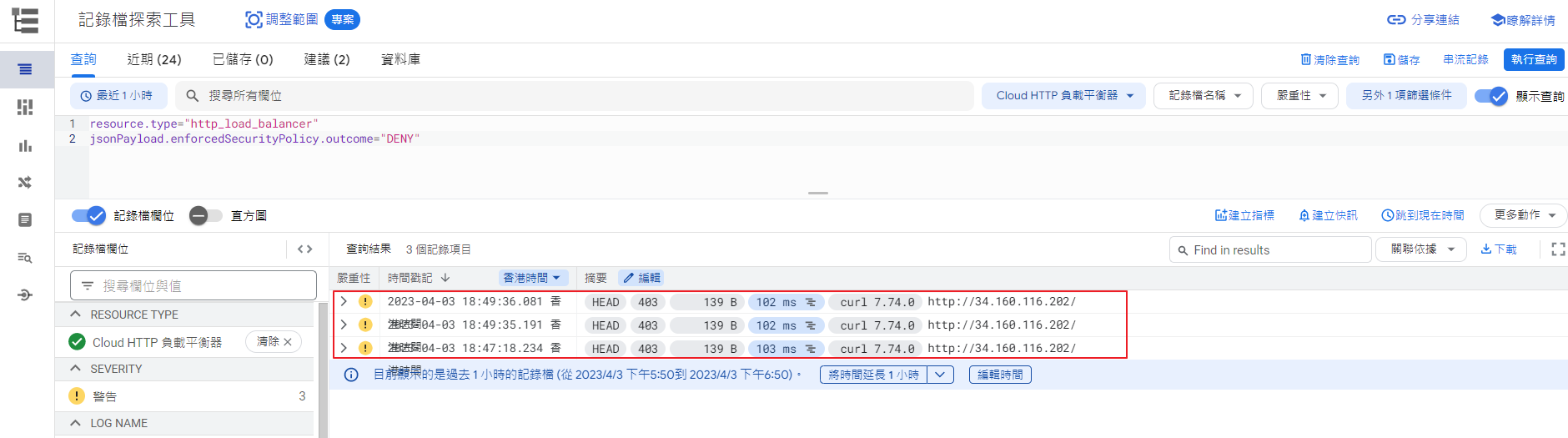This screenshot has width=1568, height=438.
Task: Open the bar chart metrics icon in sidebar
Action: tap(25, 146)
